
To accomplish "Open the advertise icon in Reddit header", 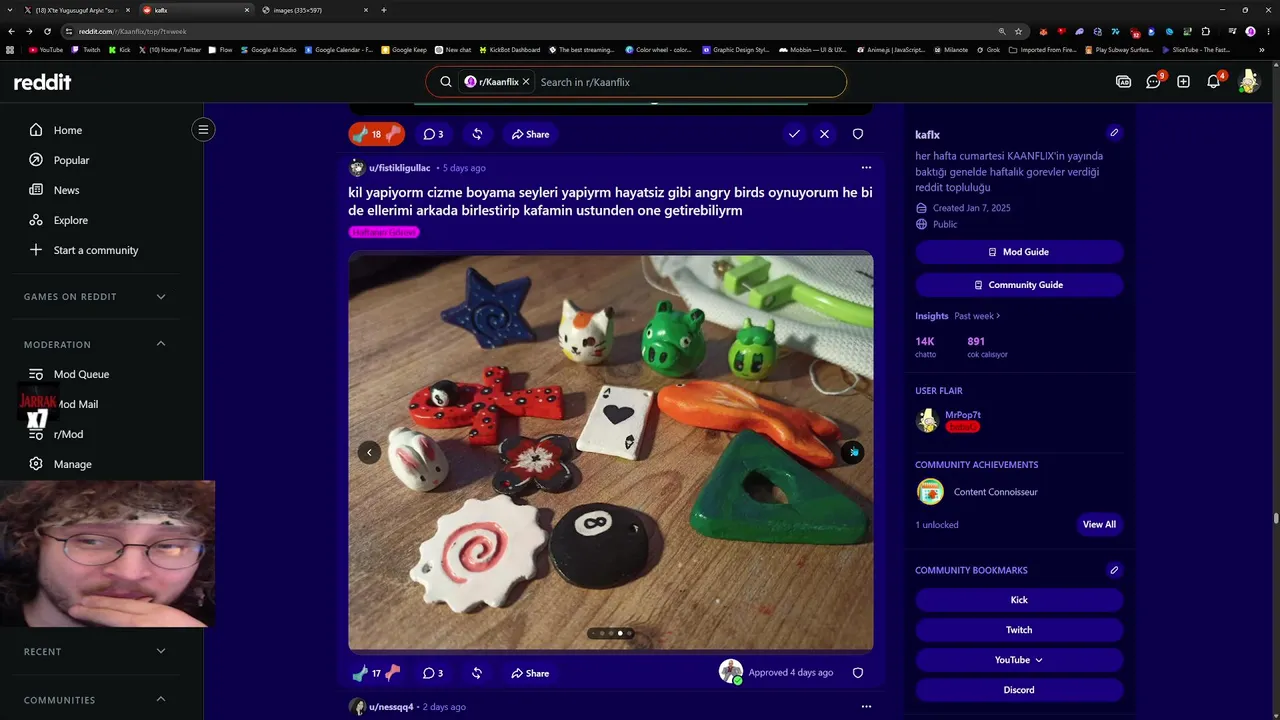I will [1123, 82].
